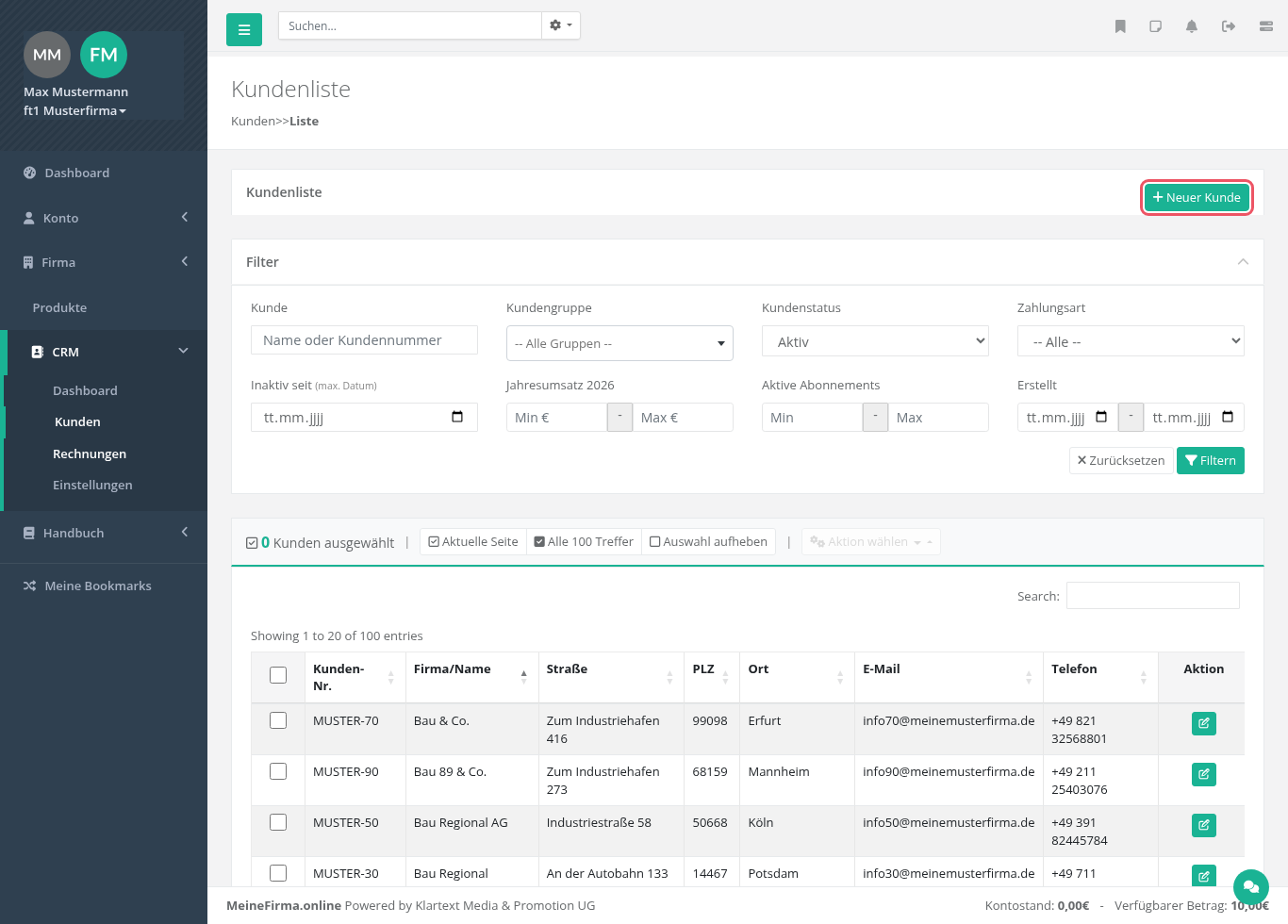The width and height of the screenshot is (1288, 924).
Task: Collapse the Filter panel chevron
Action: click(1243, 262)
